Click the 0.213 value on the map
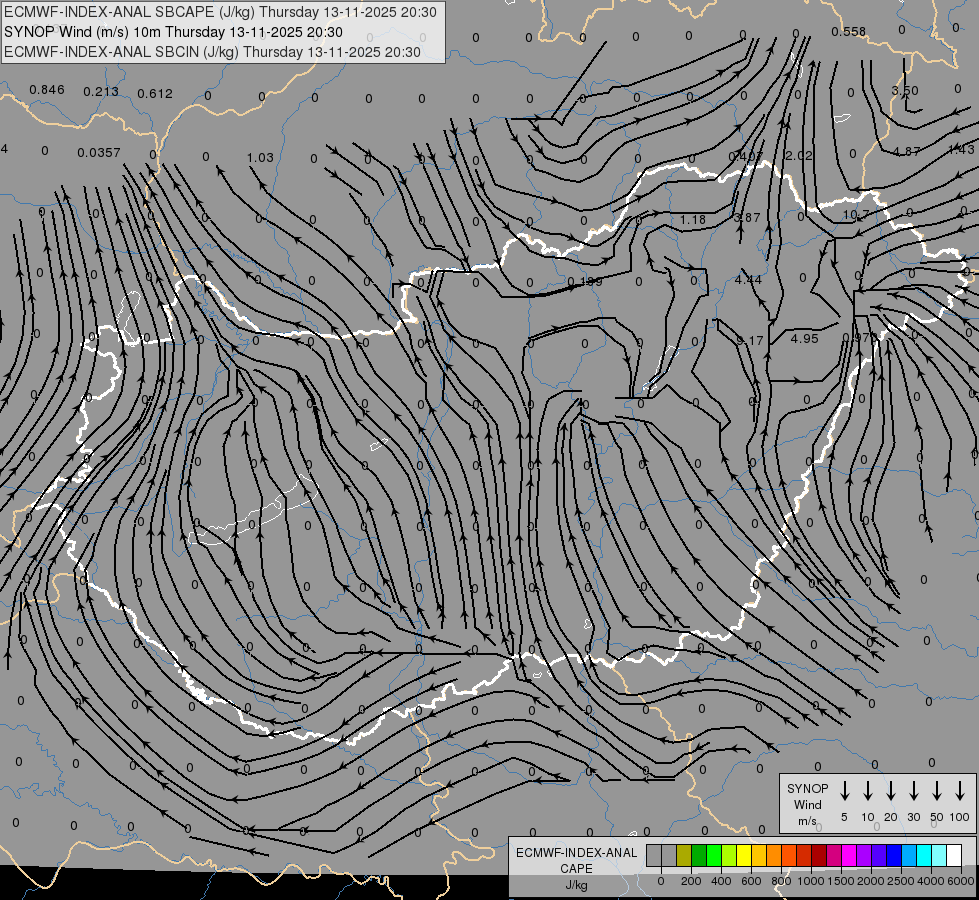The width and height of the screenshot is (979, 900). click(101, 92)
